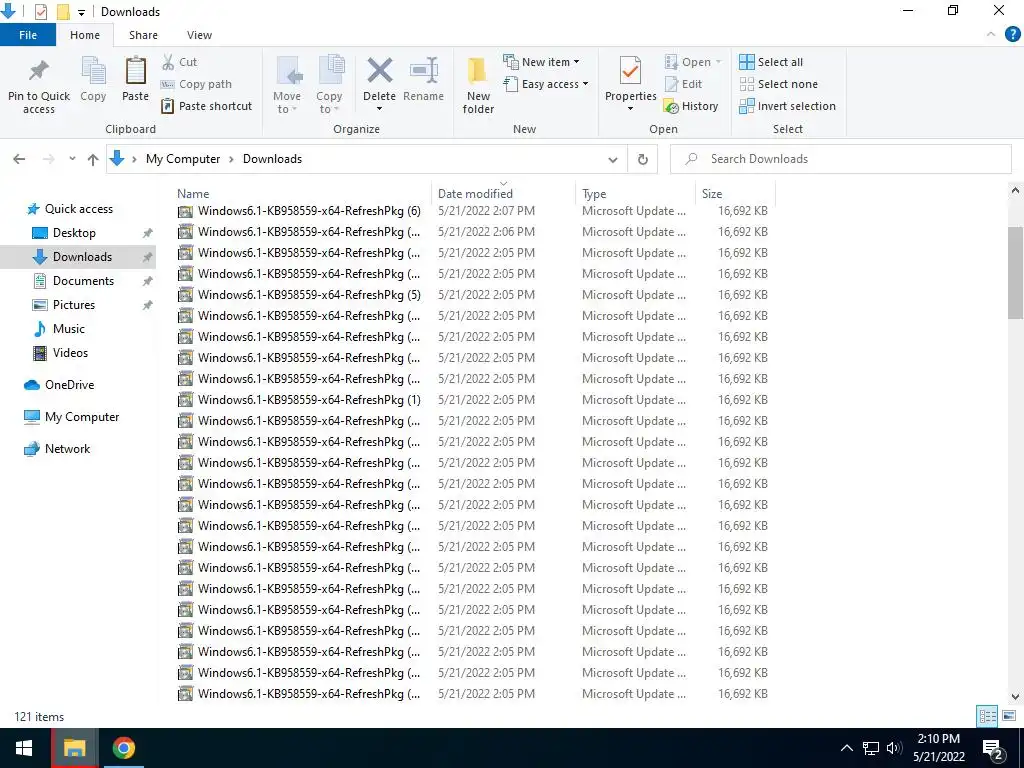Open the Open dropdown in ribbon

(693, 62)
